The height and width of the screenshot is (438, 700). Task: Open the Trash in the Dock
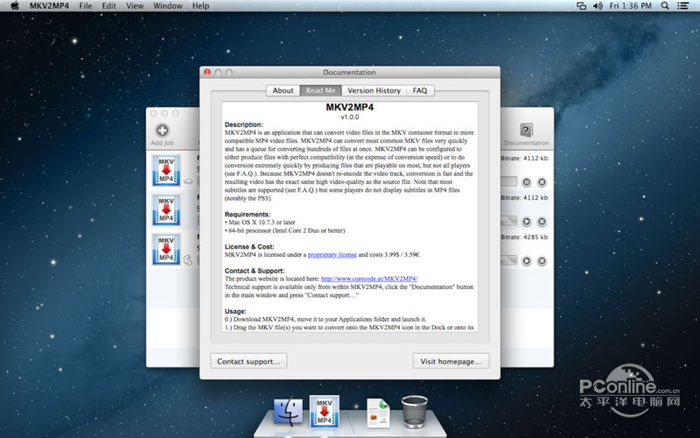[x=414, y=412]
